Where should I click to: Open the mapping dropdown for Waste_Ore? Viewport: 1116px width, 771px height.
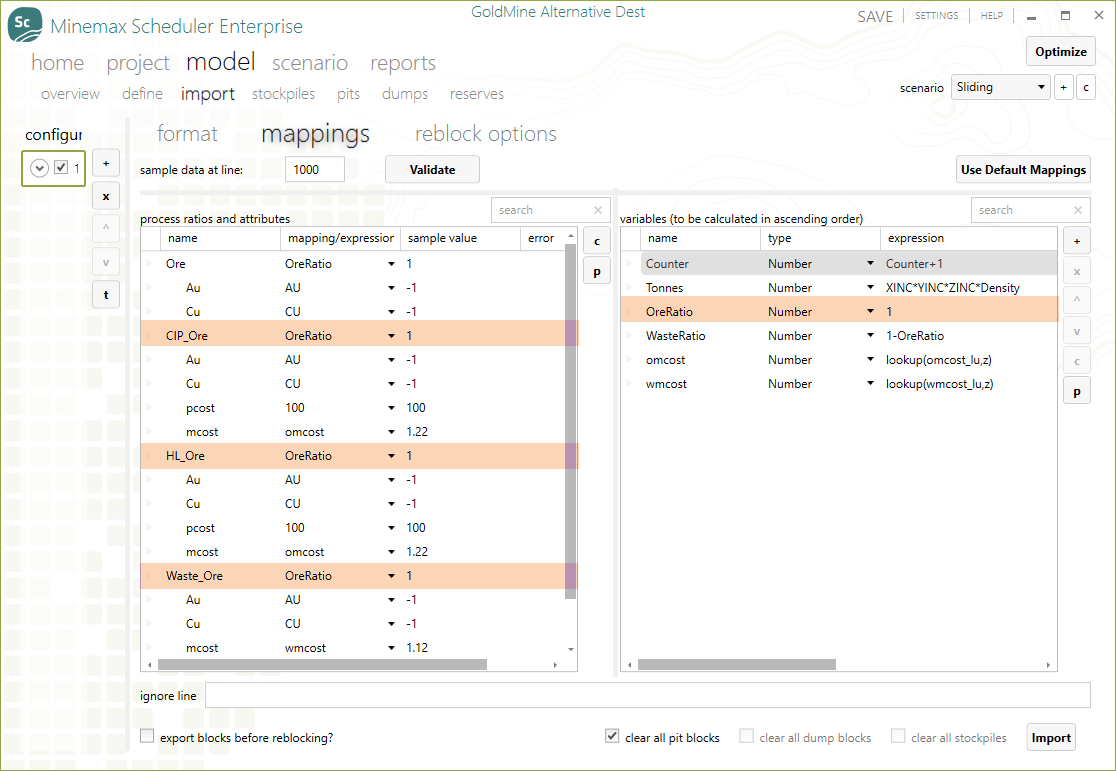[391, 576]
